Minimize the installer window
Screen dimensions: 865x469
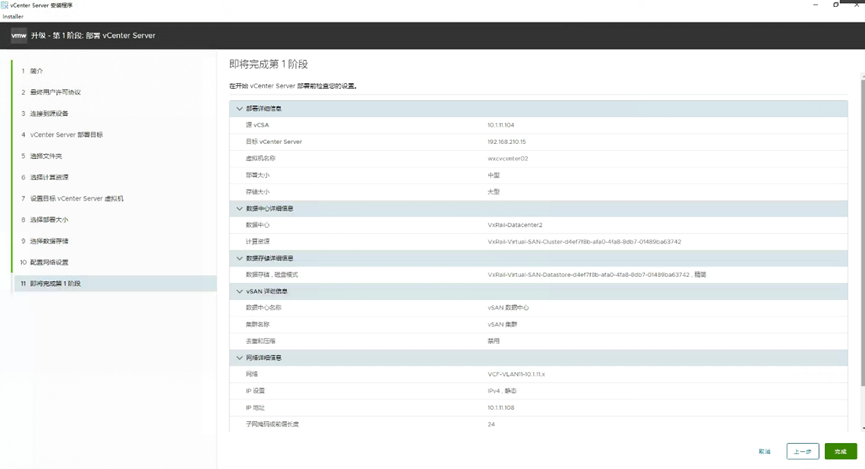coord(815,4)
